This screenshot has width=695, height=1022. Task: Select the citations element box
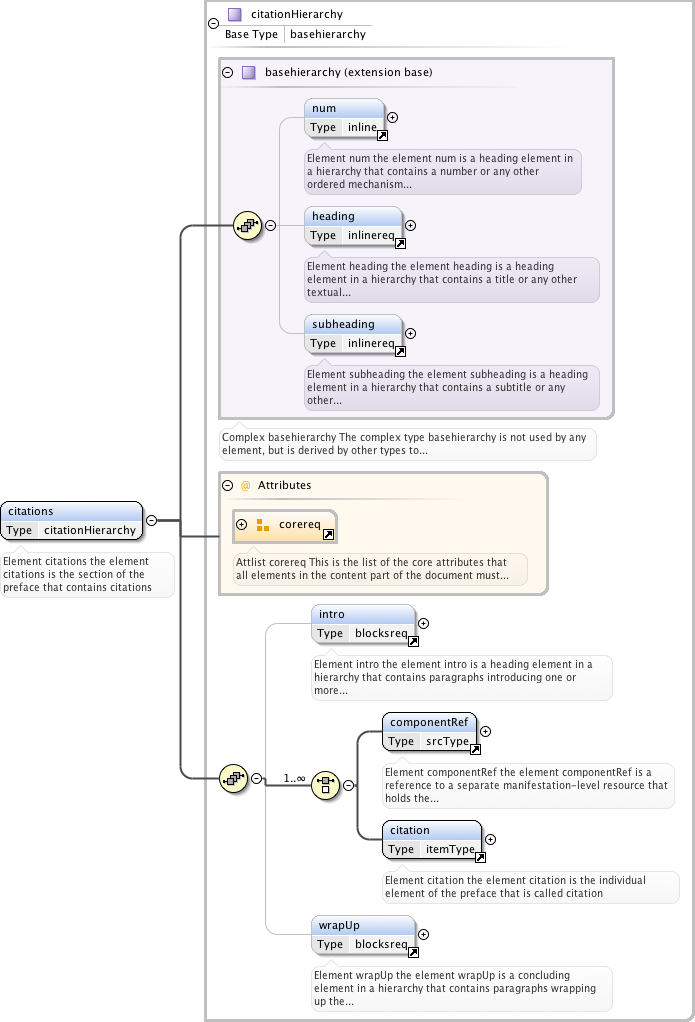[72, 521]
